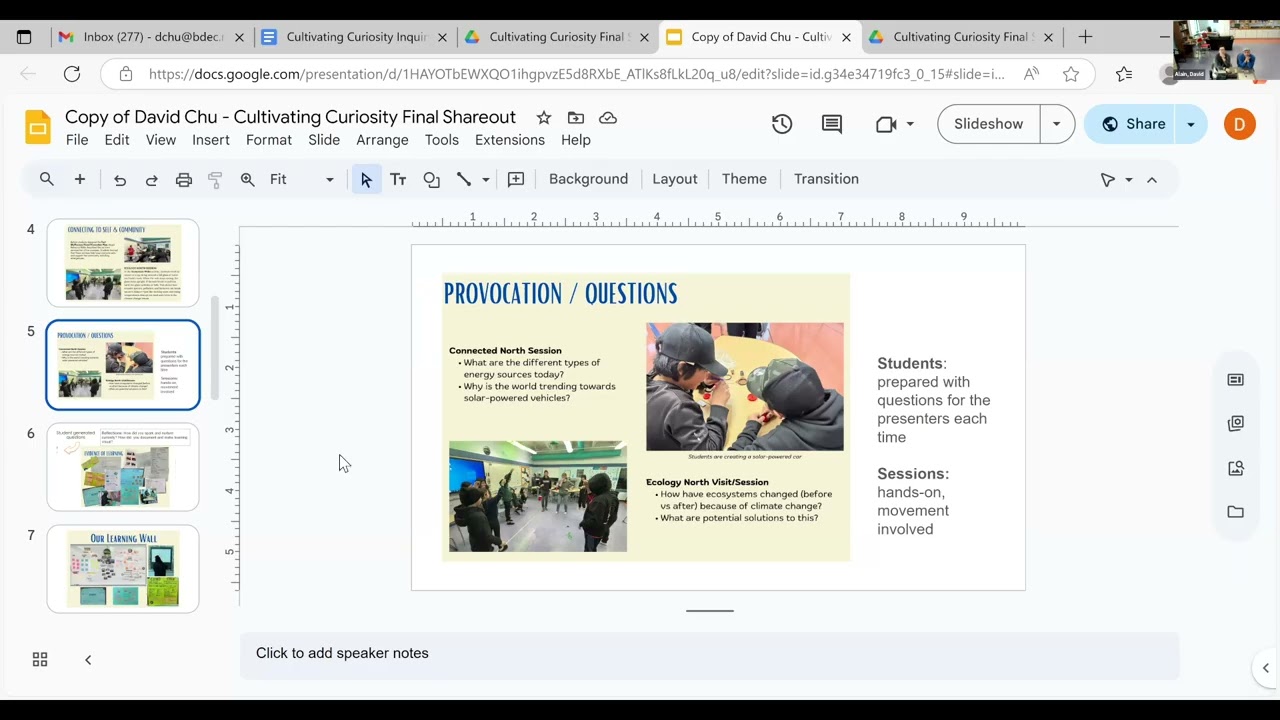Select slide 4 thumbnail
1280x720 pixels.
[123, 263]
